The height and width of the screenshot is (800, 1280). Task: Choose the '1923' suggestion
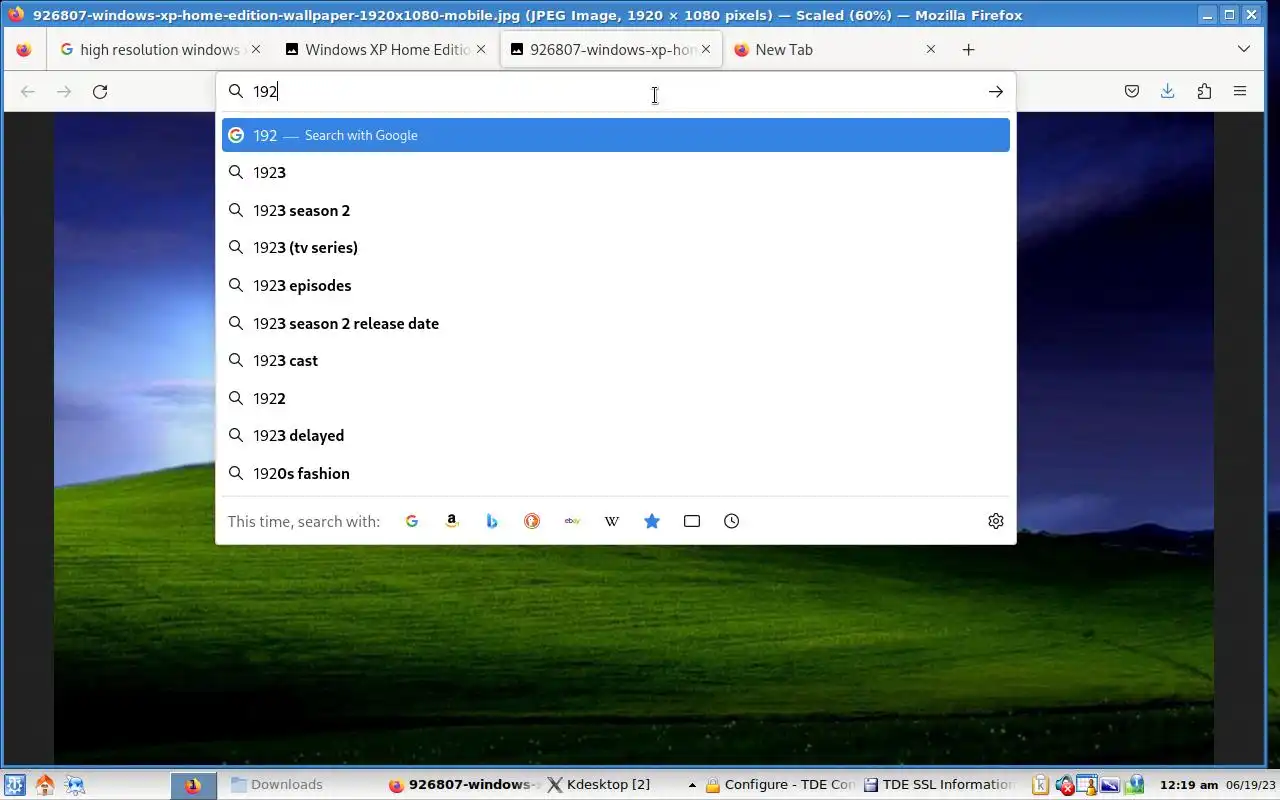point(616,173)
